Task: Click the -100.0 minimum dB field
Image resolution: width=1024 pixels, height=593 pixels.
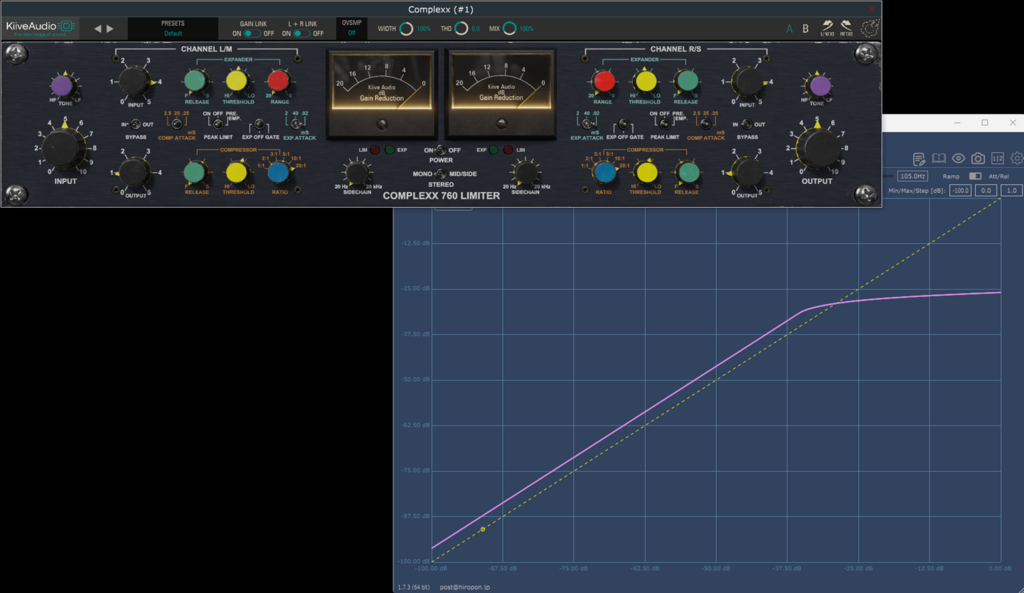Action: (x=960, y=191)
